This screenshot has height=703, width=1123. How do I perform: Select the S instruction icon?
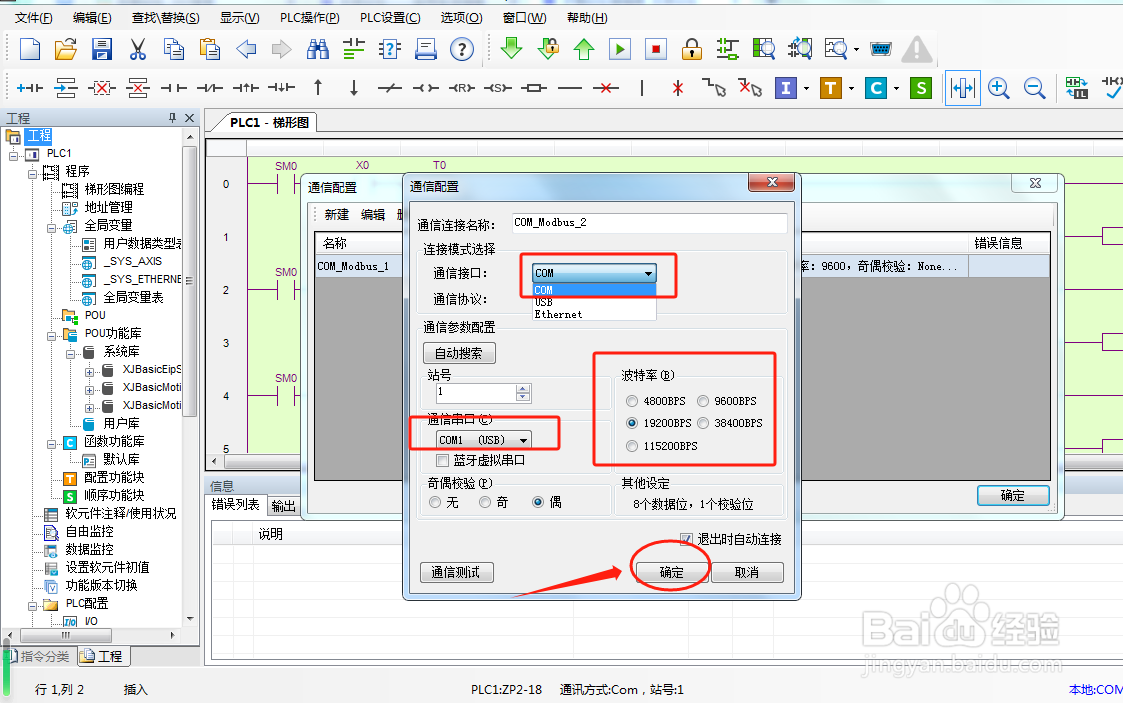[922, 88]
